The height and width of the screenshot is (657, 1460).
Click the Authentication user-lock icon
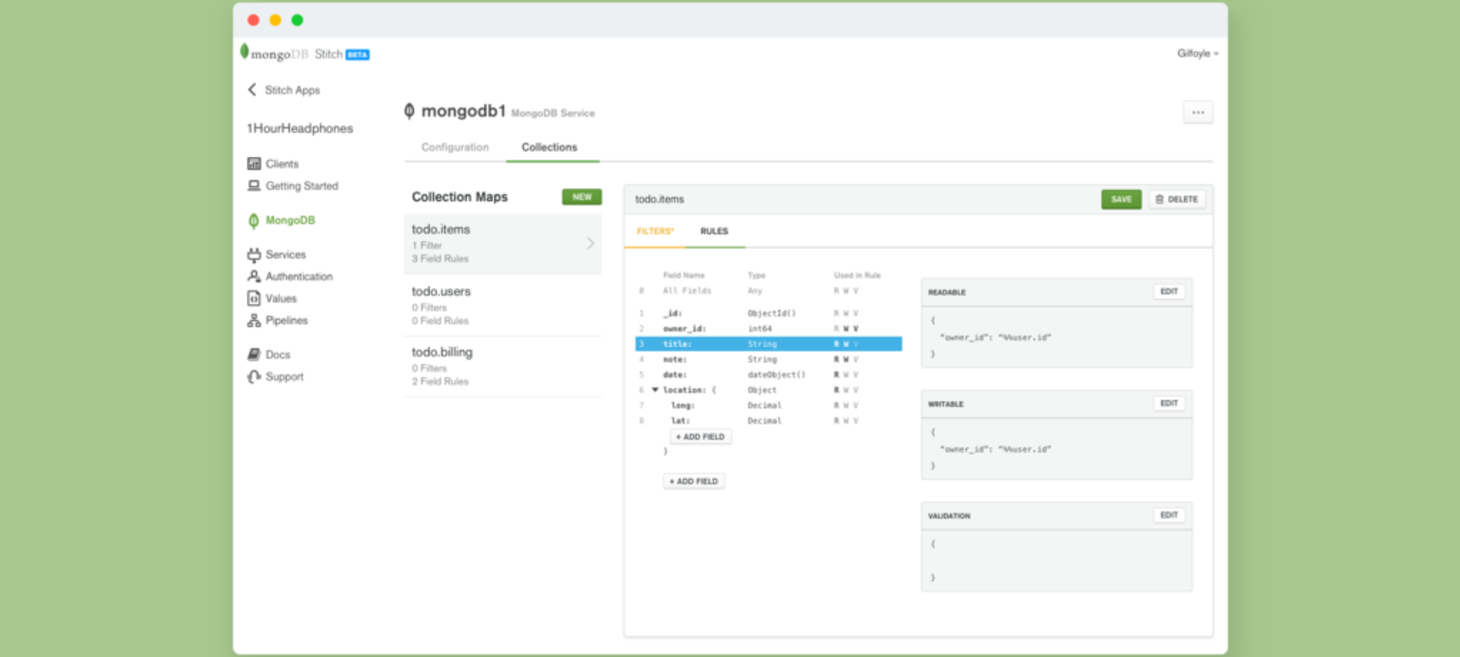[x=254, y=276]
